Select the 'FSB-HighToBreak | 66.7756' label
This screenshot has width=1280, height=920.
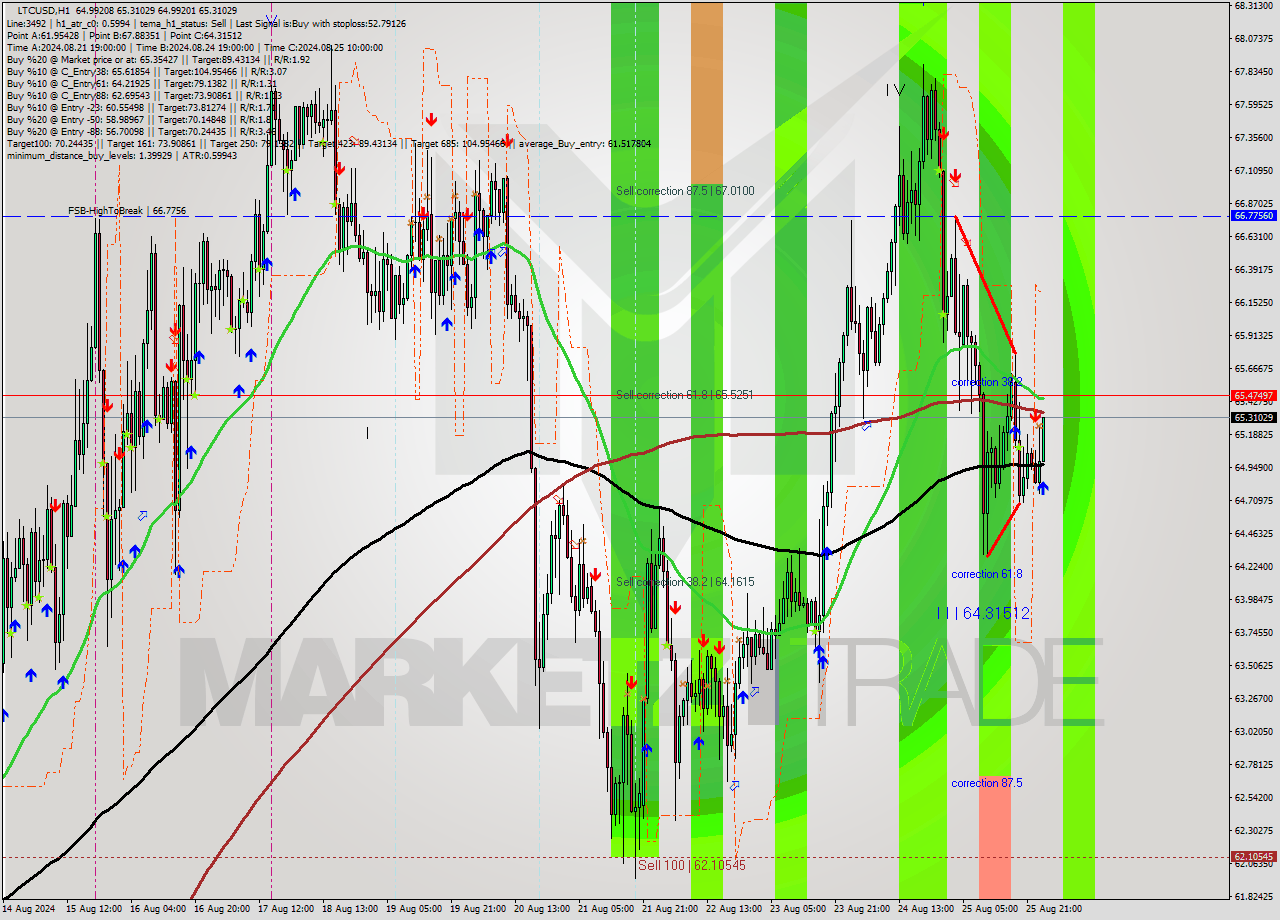click(127, 211)
